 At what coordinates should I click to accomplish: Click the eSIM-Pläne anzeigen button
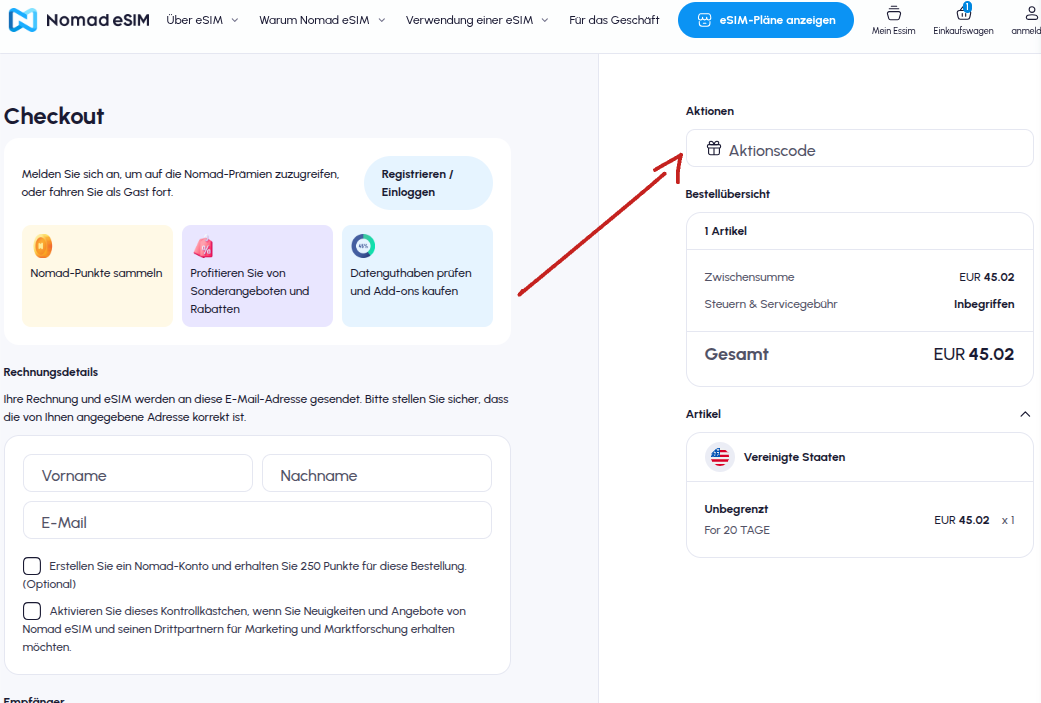point(765,20)
